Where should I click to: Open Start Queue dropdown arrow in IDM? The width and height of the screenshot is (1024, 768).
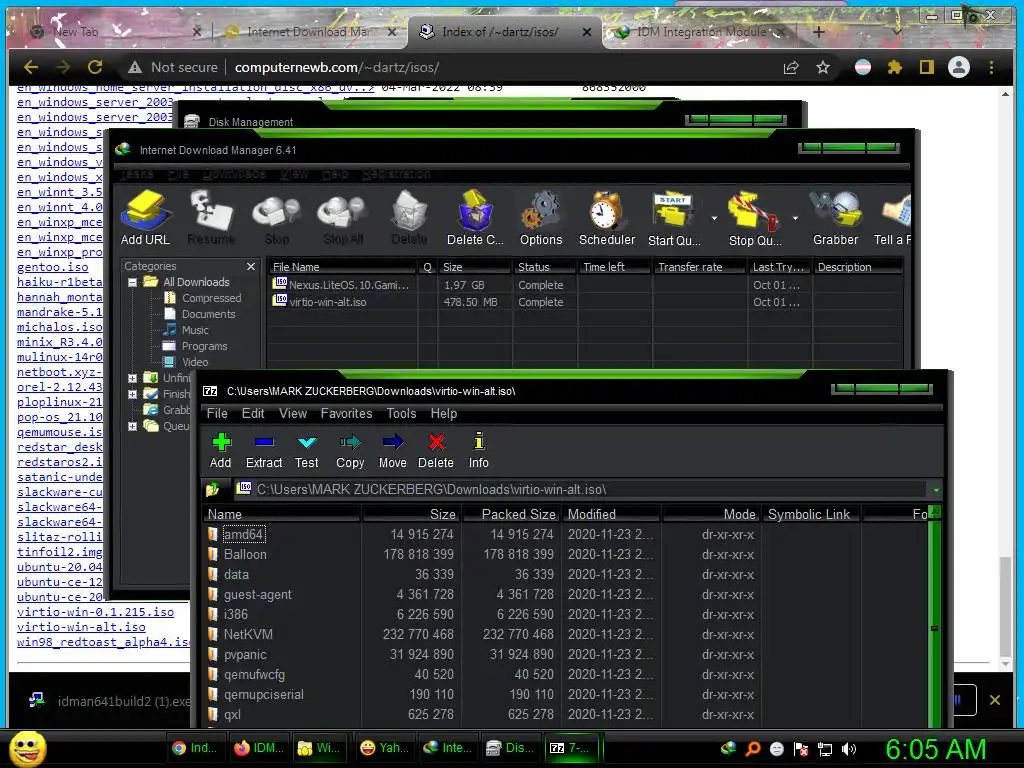coord(714,219)
